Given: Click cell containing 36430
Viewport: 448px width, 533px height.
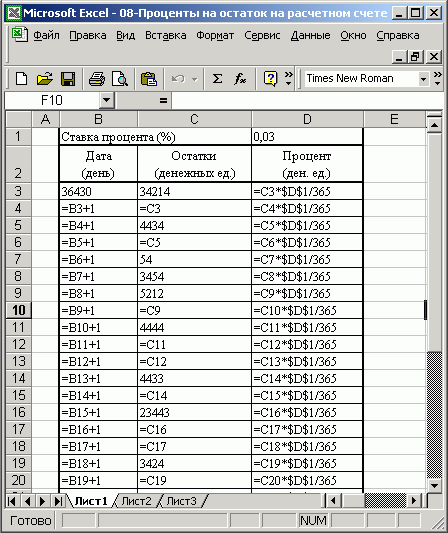Looking at the screenshot, I should 98,191.
